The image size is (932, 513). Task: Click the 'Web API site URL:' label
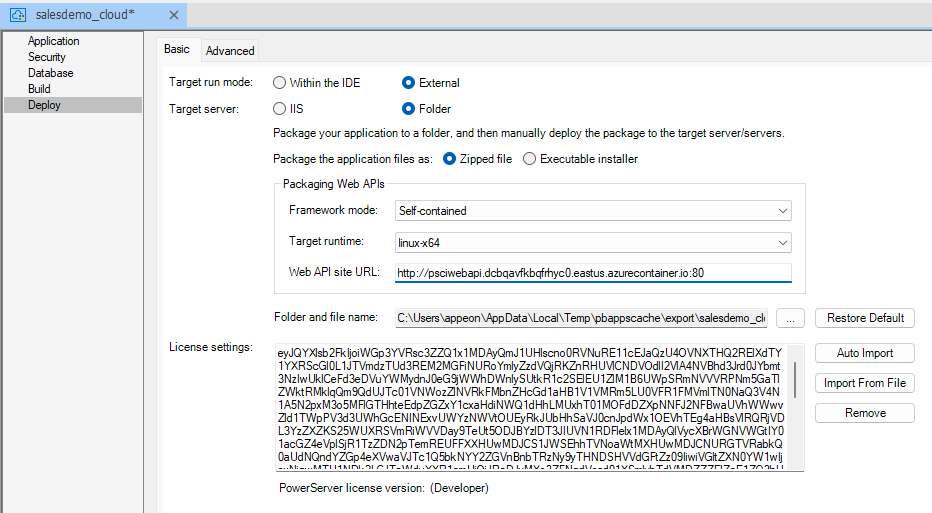[x=334, y=272]
